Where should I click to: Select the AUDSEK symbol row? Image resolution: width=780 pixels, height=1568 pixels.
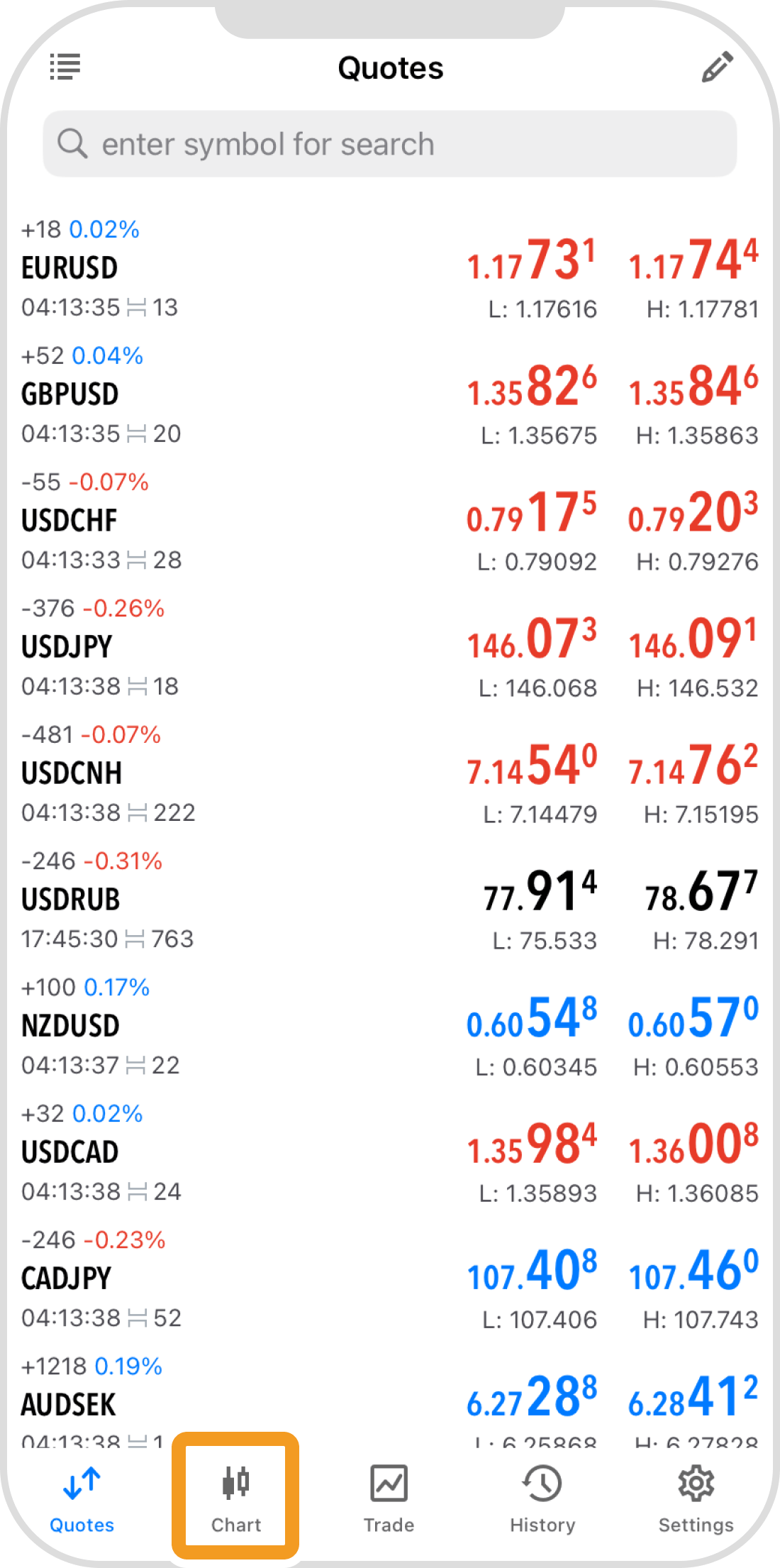pos(390,1401)
